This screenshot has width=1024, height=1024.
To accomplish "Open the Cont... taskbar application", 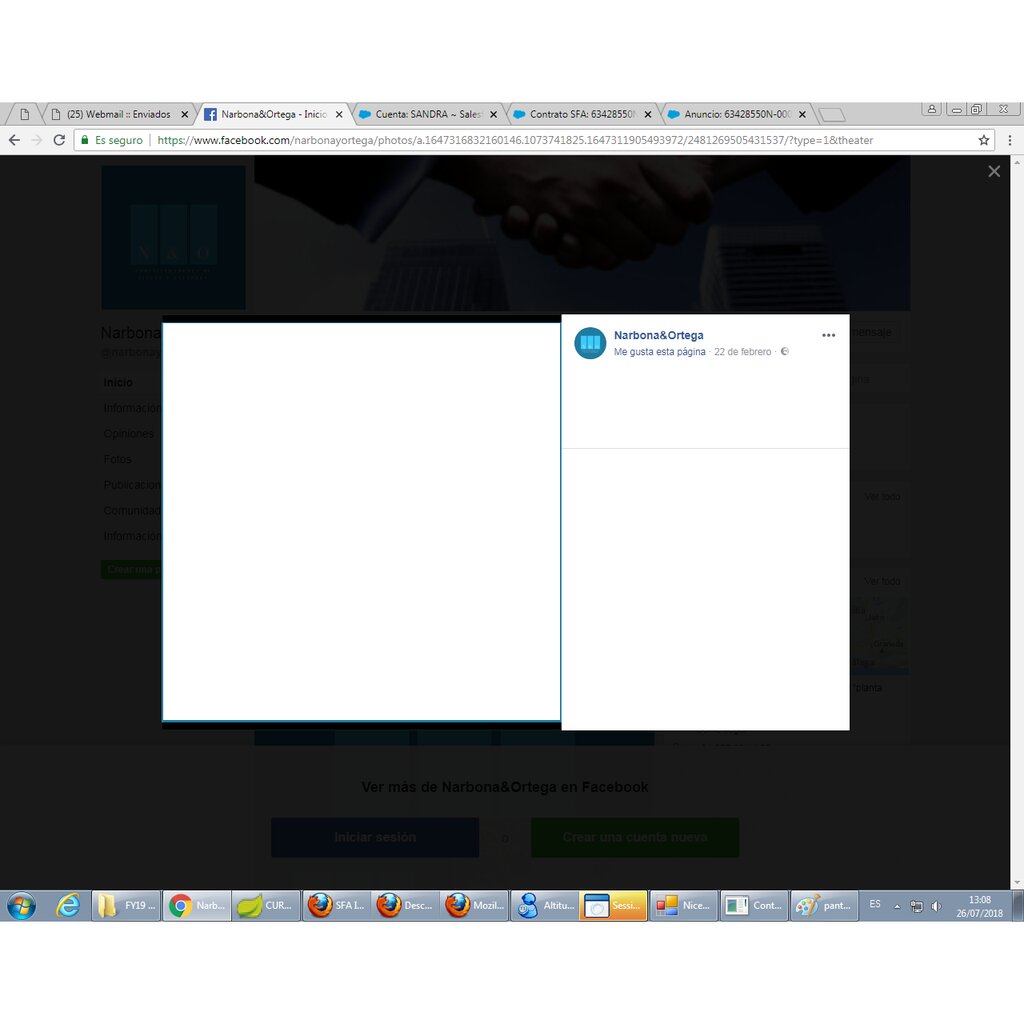I will (754, 906).
